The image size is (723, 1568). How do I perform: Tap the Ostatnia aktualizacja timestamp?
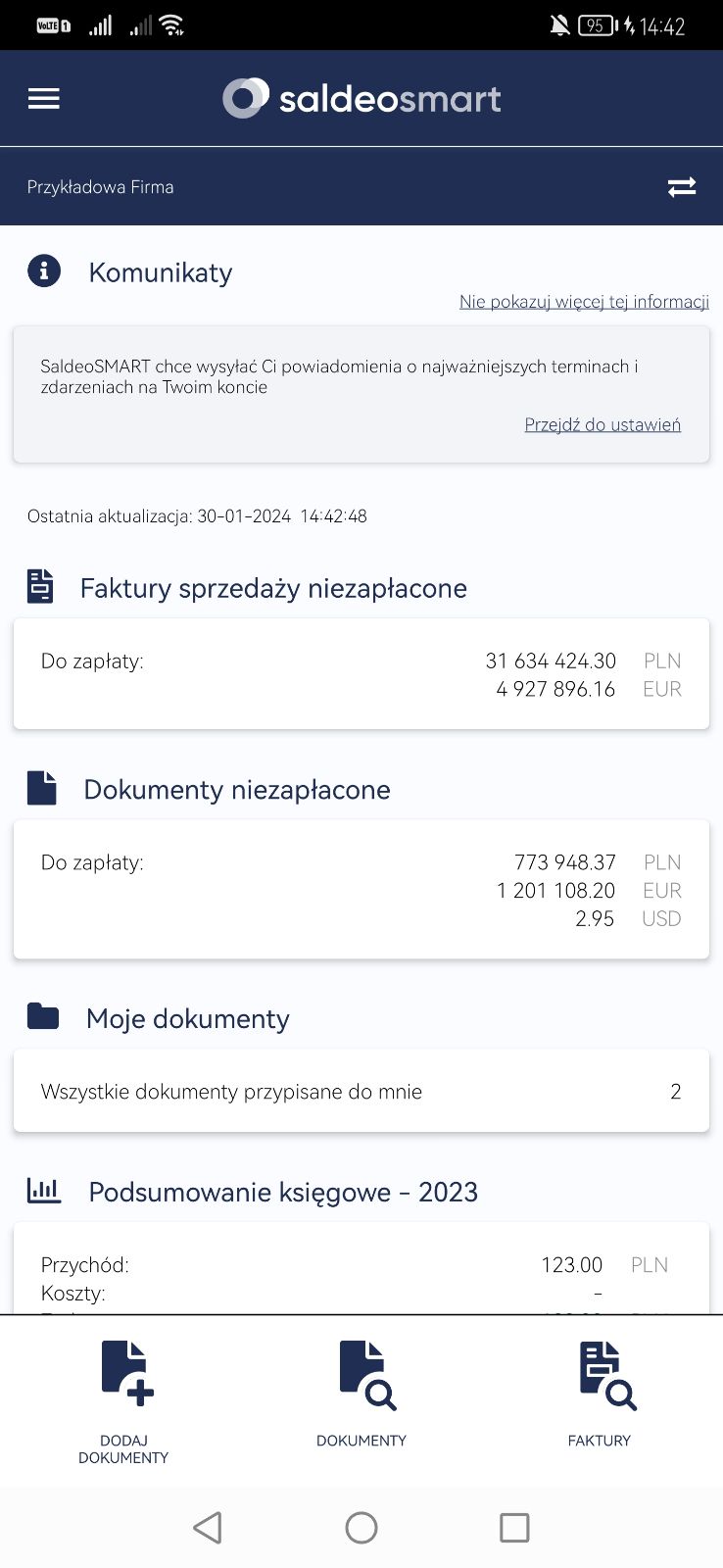(x=197, y=516)
